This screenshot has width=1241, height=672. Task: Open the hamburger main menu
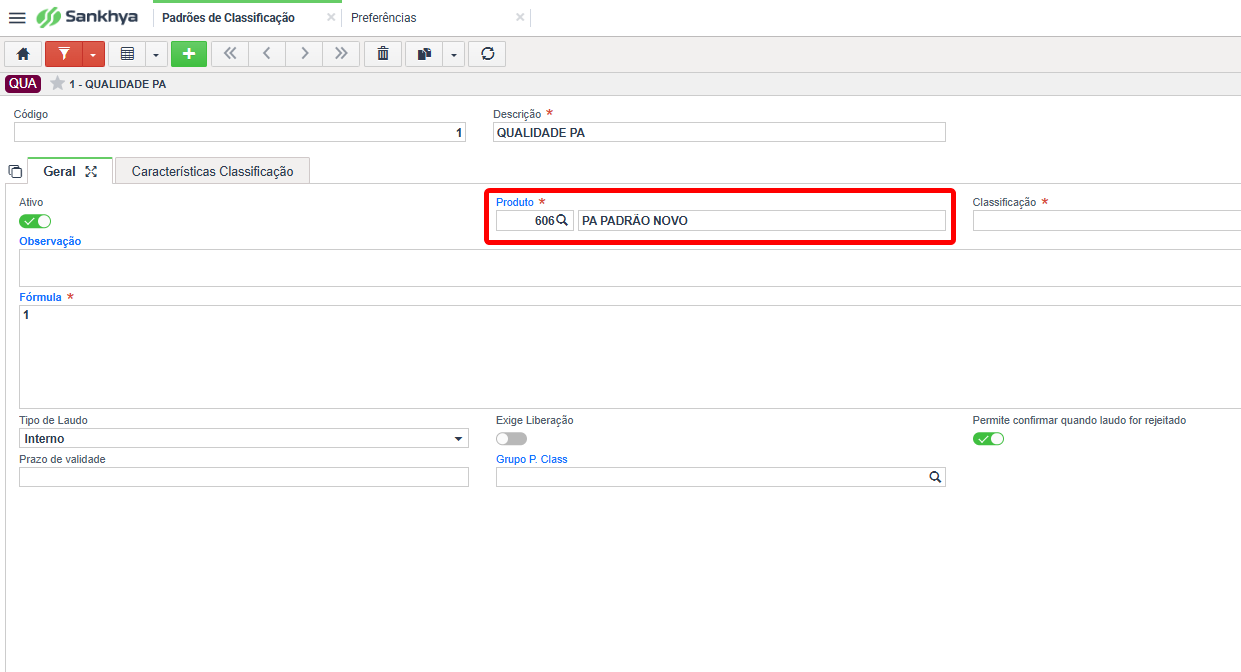[17, 18]
